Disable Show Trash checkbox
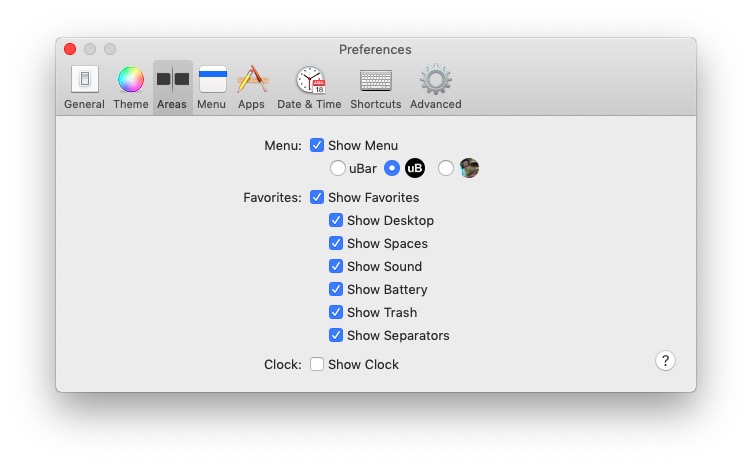 coord(336,312)
